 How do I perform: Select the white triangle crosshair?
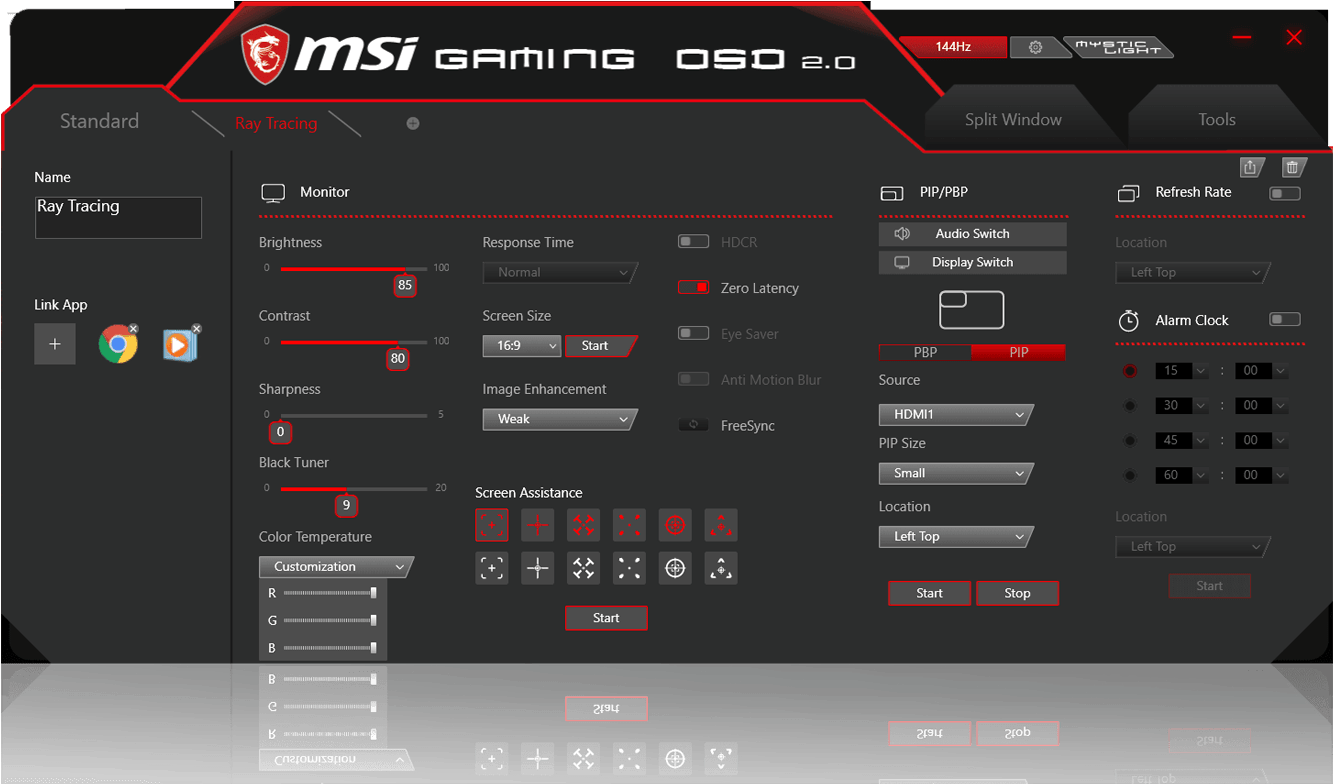[x=721, y=568]
